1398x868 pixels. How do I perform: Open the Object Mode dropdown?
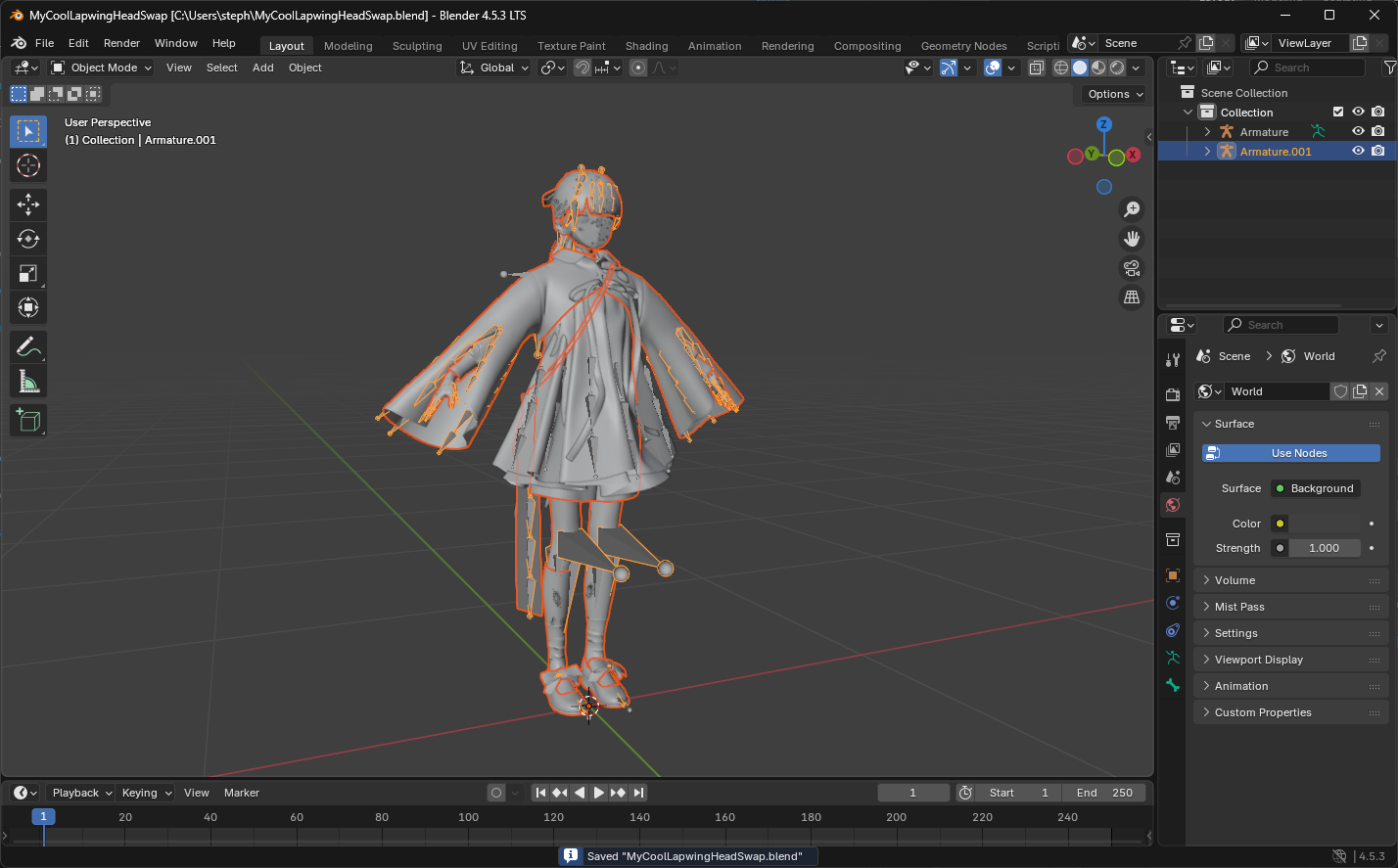coord(101,67)
